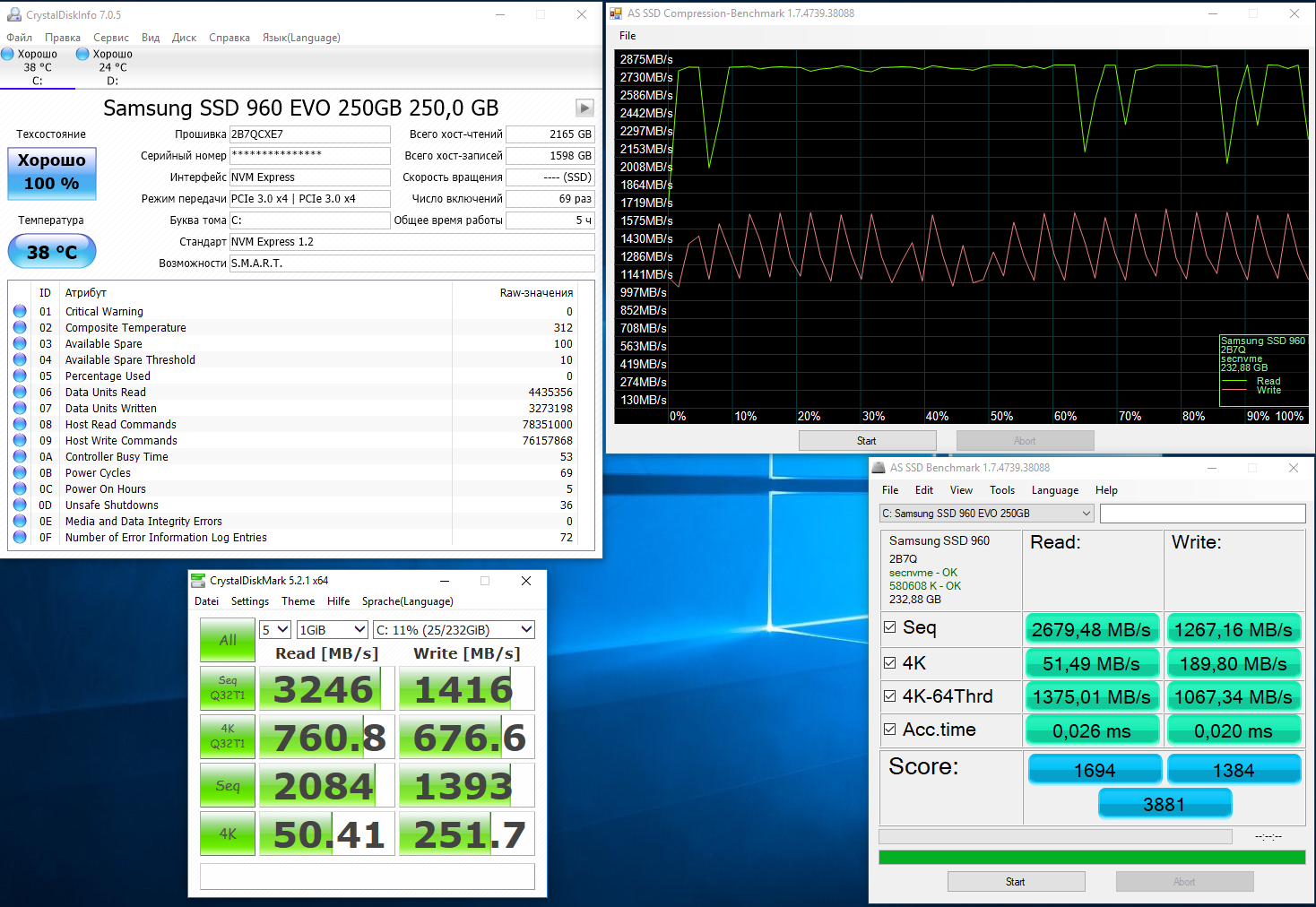1316x907 pixels.
Task: Run the plain Seq test in CrystalDiskMark
Action: [x=228, y=785]
